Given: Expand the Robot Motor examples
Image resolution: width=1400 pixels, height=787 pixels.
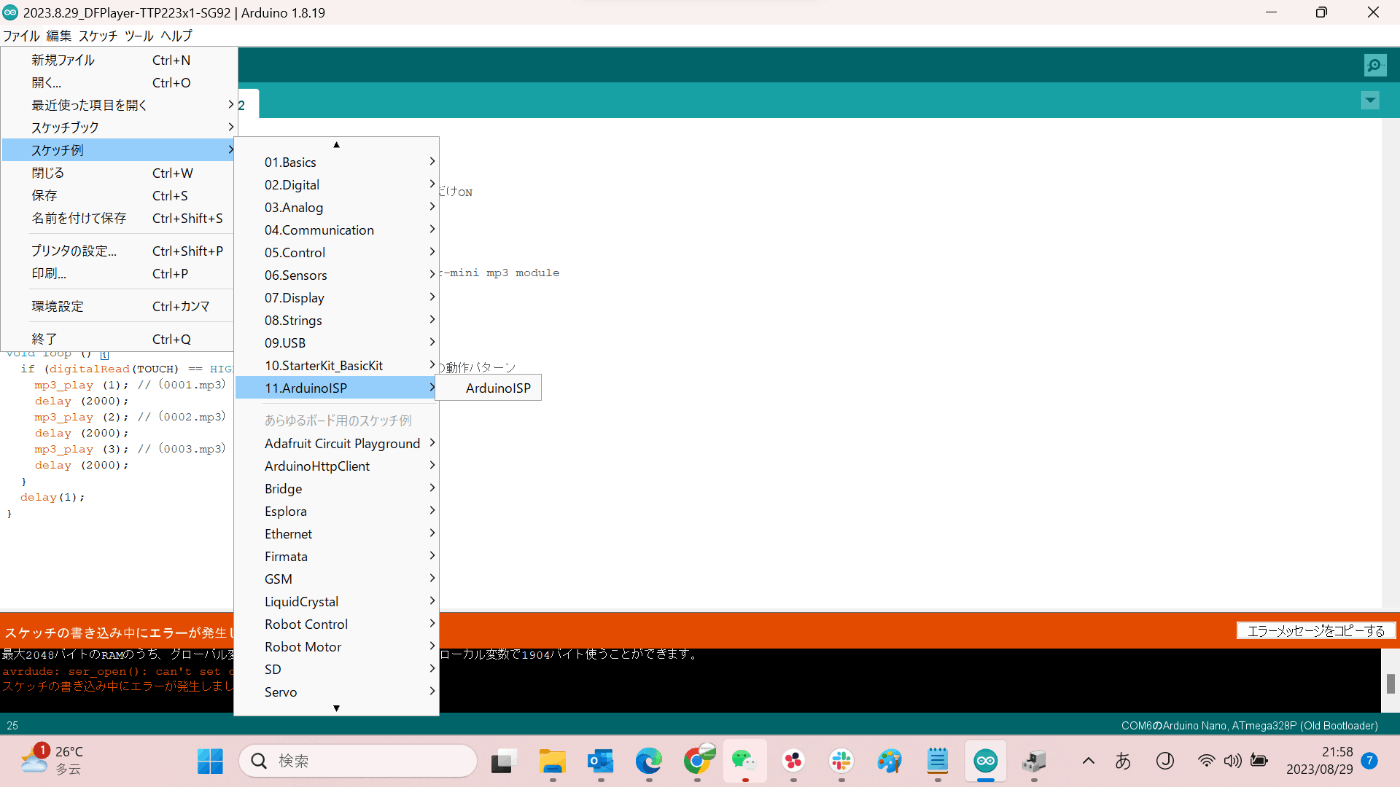Looking at the screenshot, I should tap(336, 647).
